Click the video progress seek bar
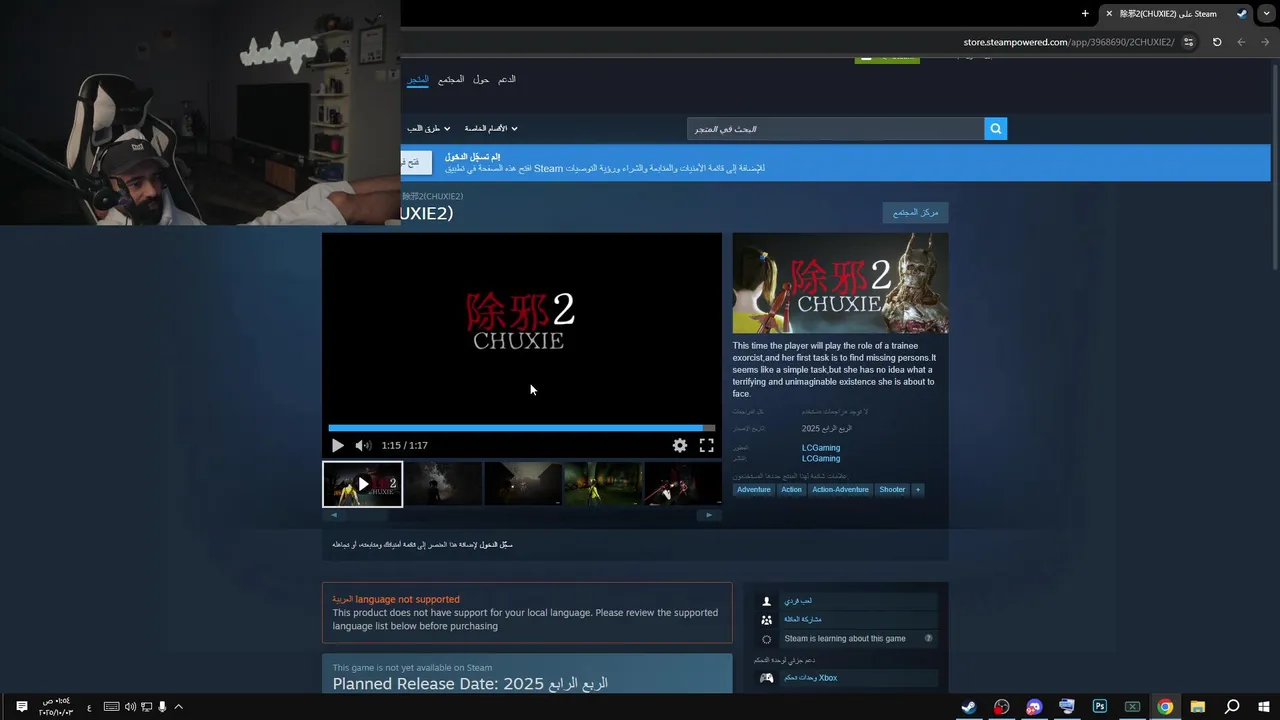This screenshot has width=1280, height=720. (521, 428)
